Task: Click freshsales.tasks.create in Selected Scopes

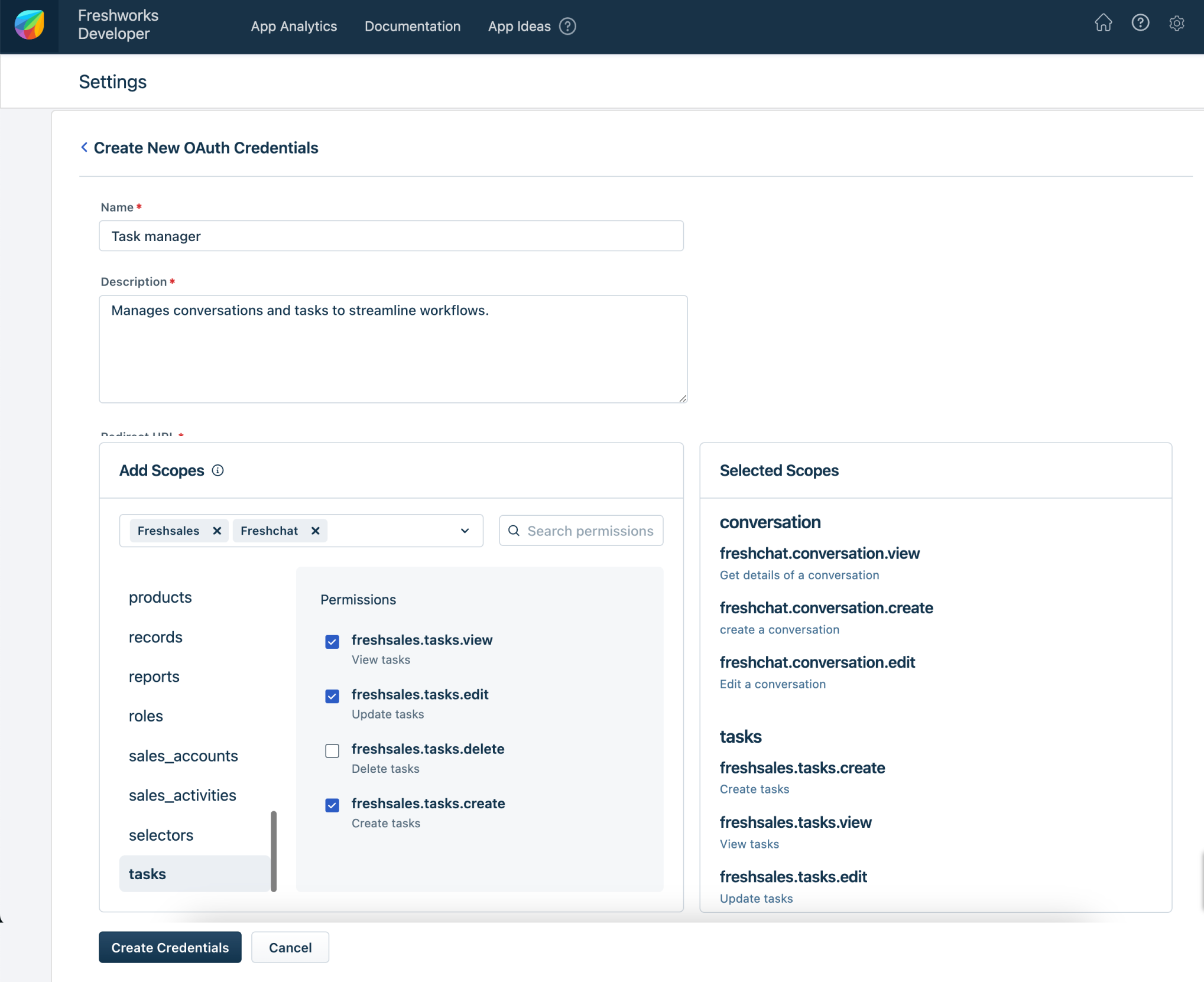Action: coord(802,768)
